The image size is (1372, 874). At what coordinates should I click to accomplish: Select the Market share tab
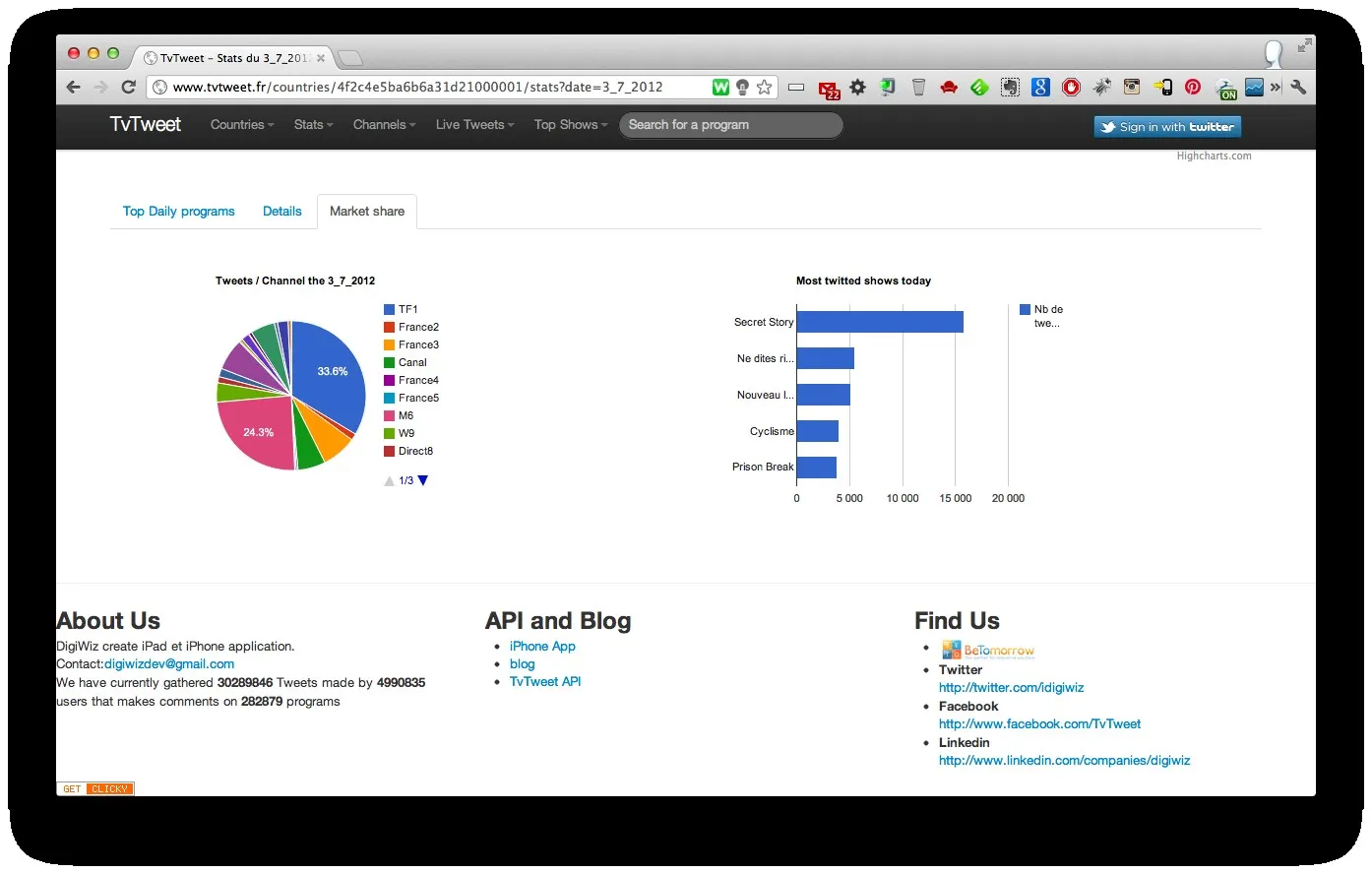click(367, 212)
